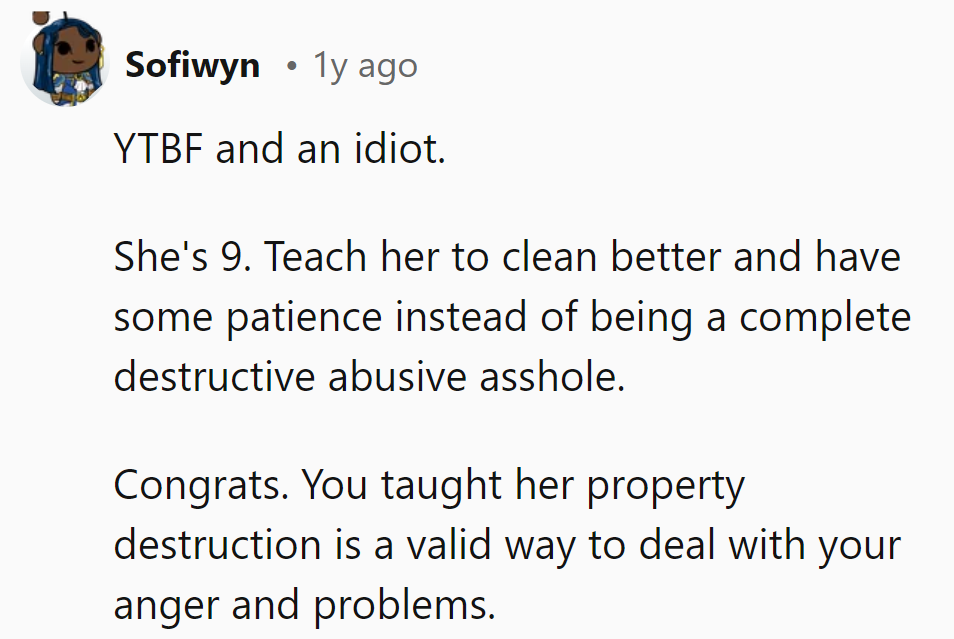954x639 pixels.
Task: Click the word 'complete' at the line end
Action: [825, 318]
